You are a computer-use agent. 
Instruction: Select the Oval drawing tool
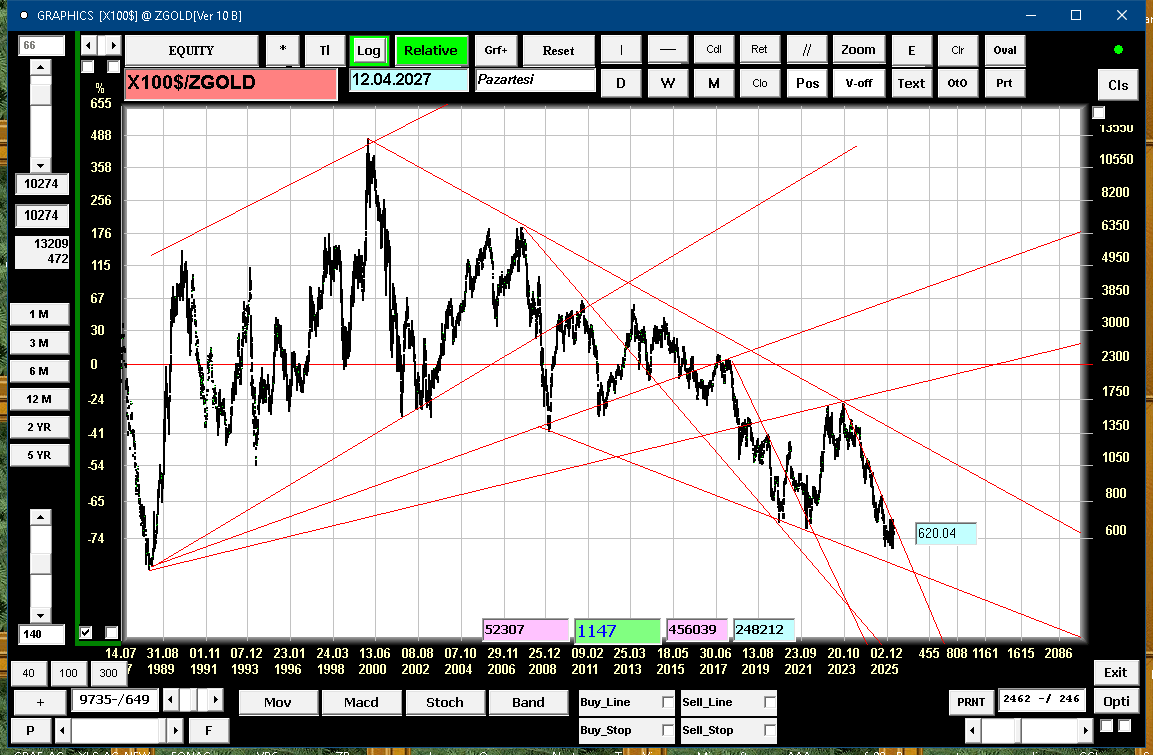pos(1004,50)
